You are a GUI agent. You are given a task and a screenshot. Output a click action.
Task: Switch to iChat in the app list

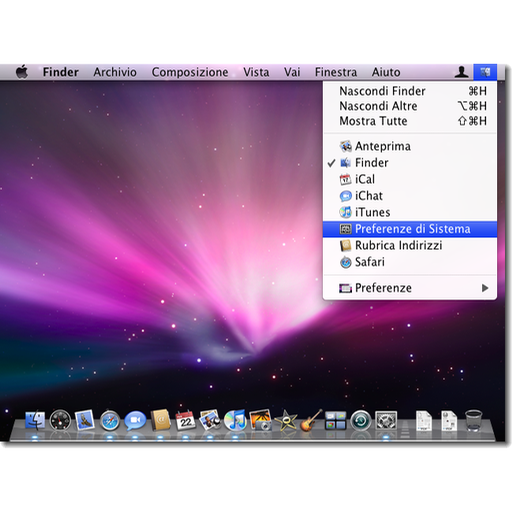pyautogui.click(x=410, y=196)
